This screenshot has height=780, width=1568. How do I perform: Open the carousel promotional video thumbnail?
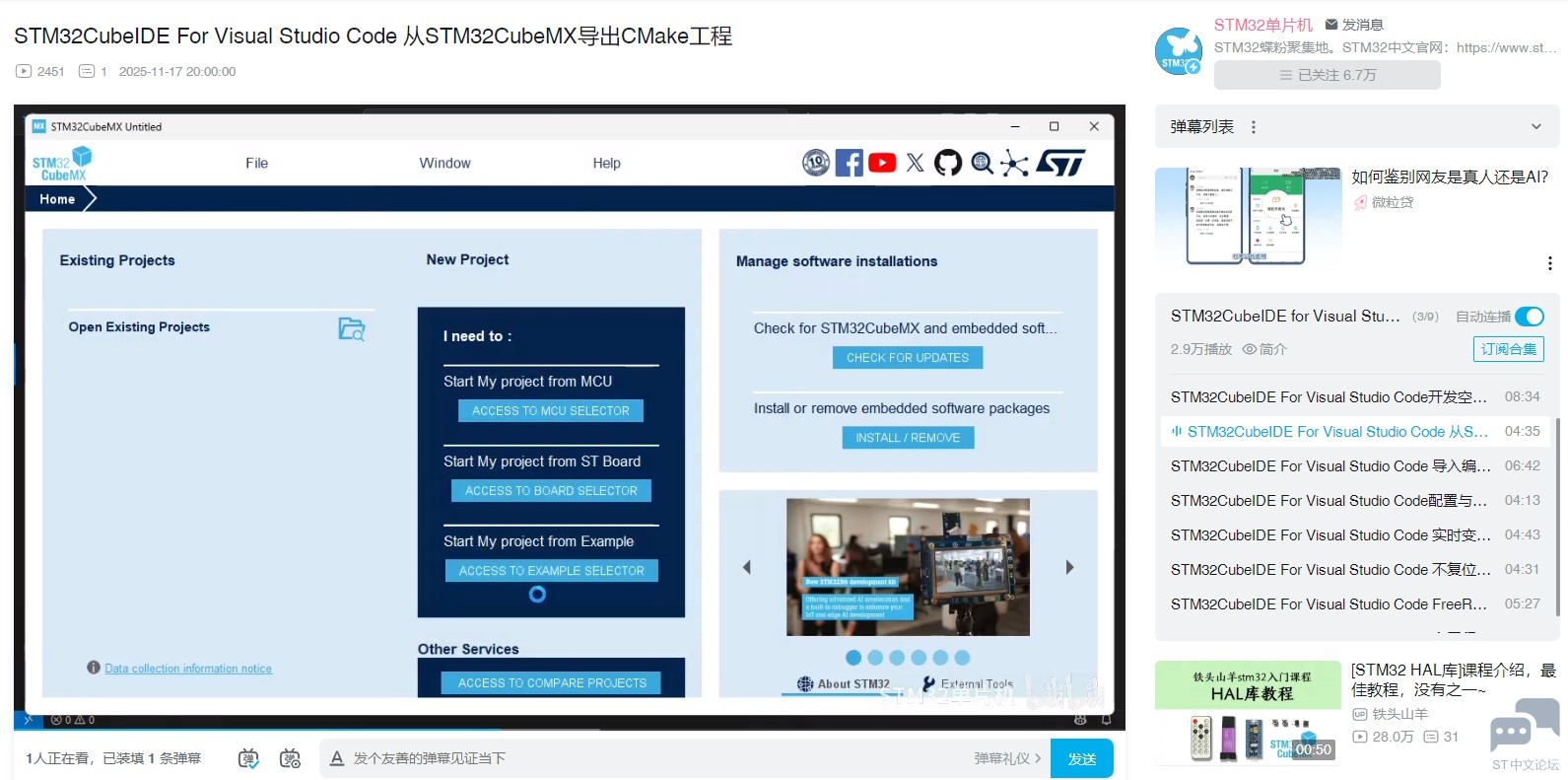(908, 567)
